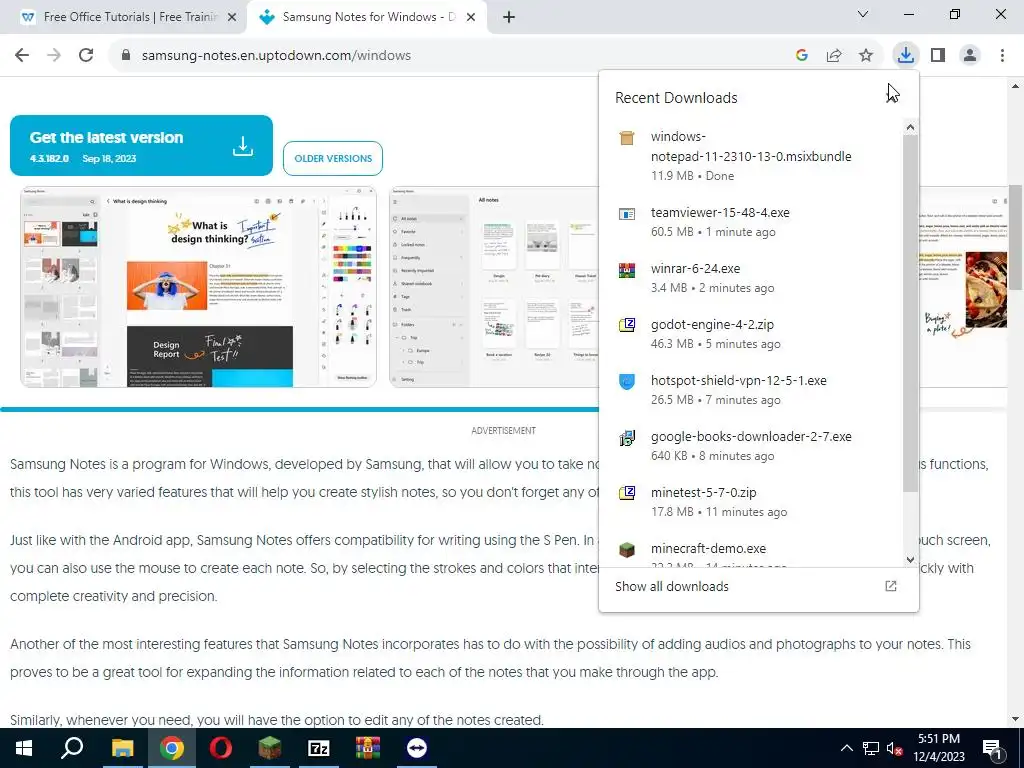Viewport: 1024px width, 768px height.
Task: Open the design thinking screenshot thumbnail
Action: click(x=199, y=287)
